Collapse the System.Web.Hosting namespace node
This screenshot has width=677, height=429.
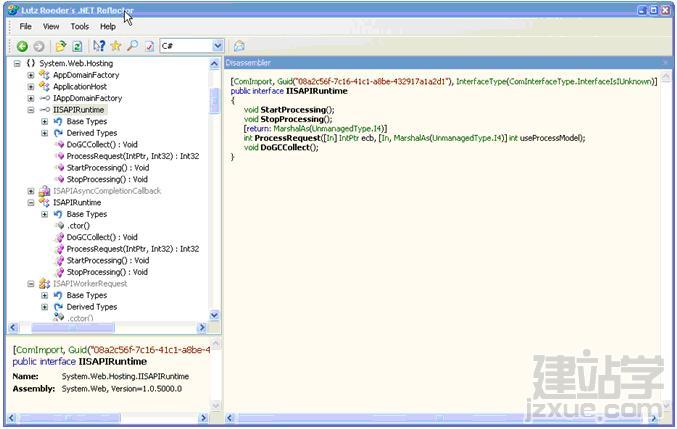pos(17,63)
